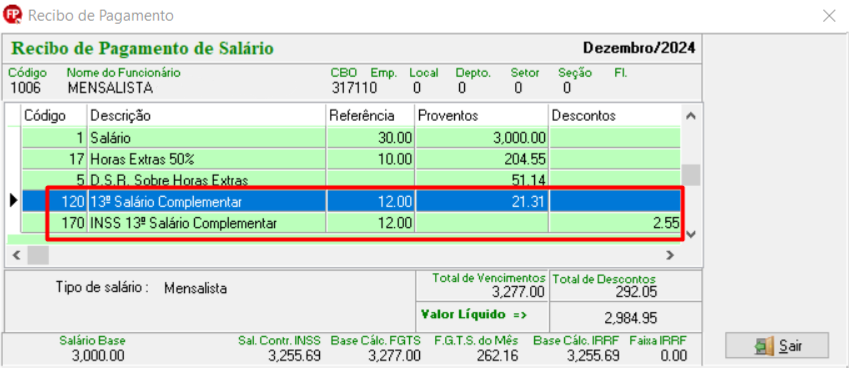Viewport: 849px width, 368px height.
Task: Click the Referência column header
Action: [x=371, y=116]
